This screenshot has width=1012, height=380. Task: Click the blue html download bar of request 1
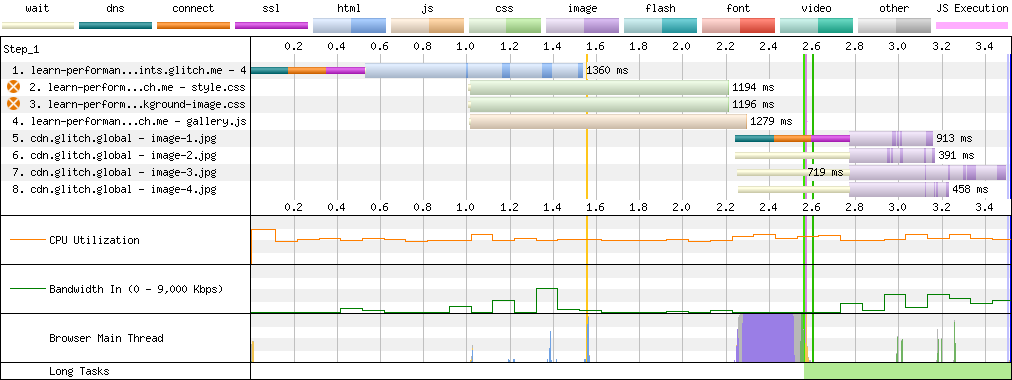[474, 70]
